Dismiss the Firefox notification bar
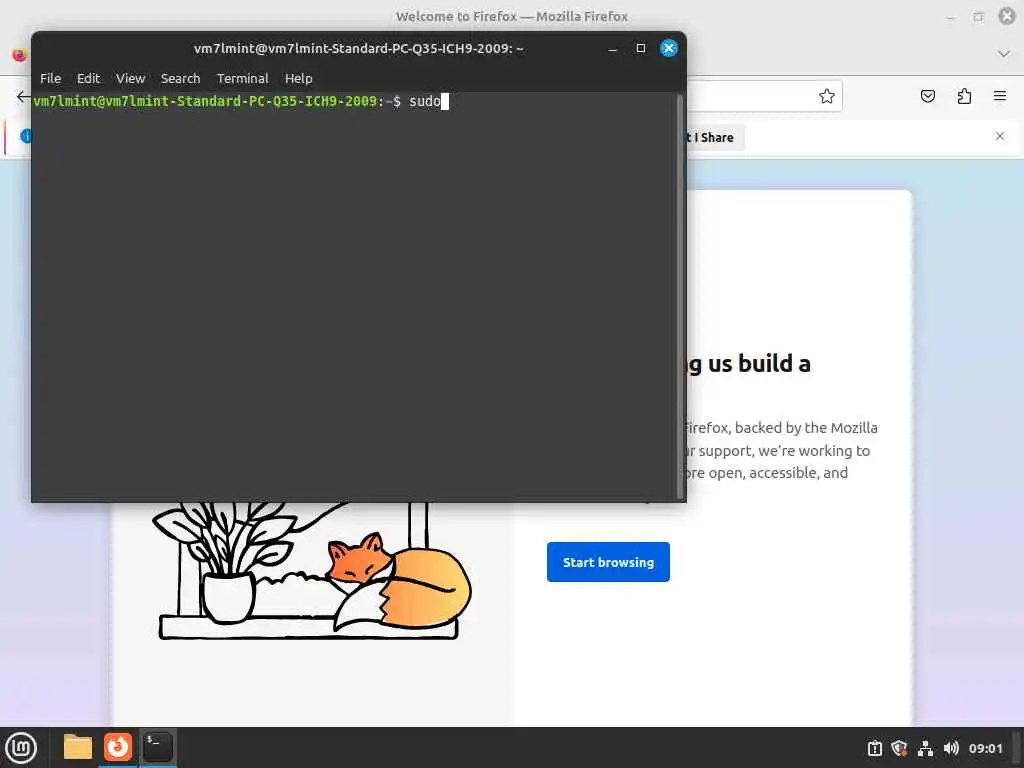Viewport: 1024px width, 768px height. tap(1000, 136)
